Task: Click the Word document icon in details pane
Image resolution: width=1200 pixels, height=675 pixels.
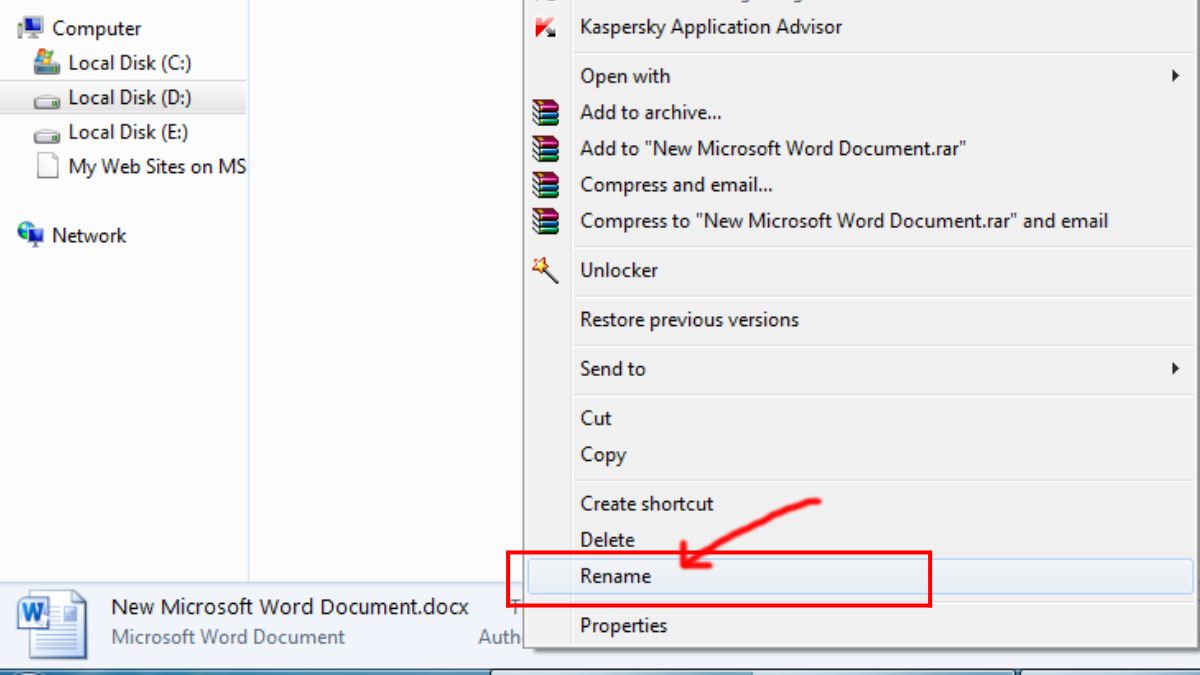Action: coord(54,623)
